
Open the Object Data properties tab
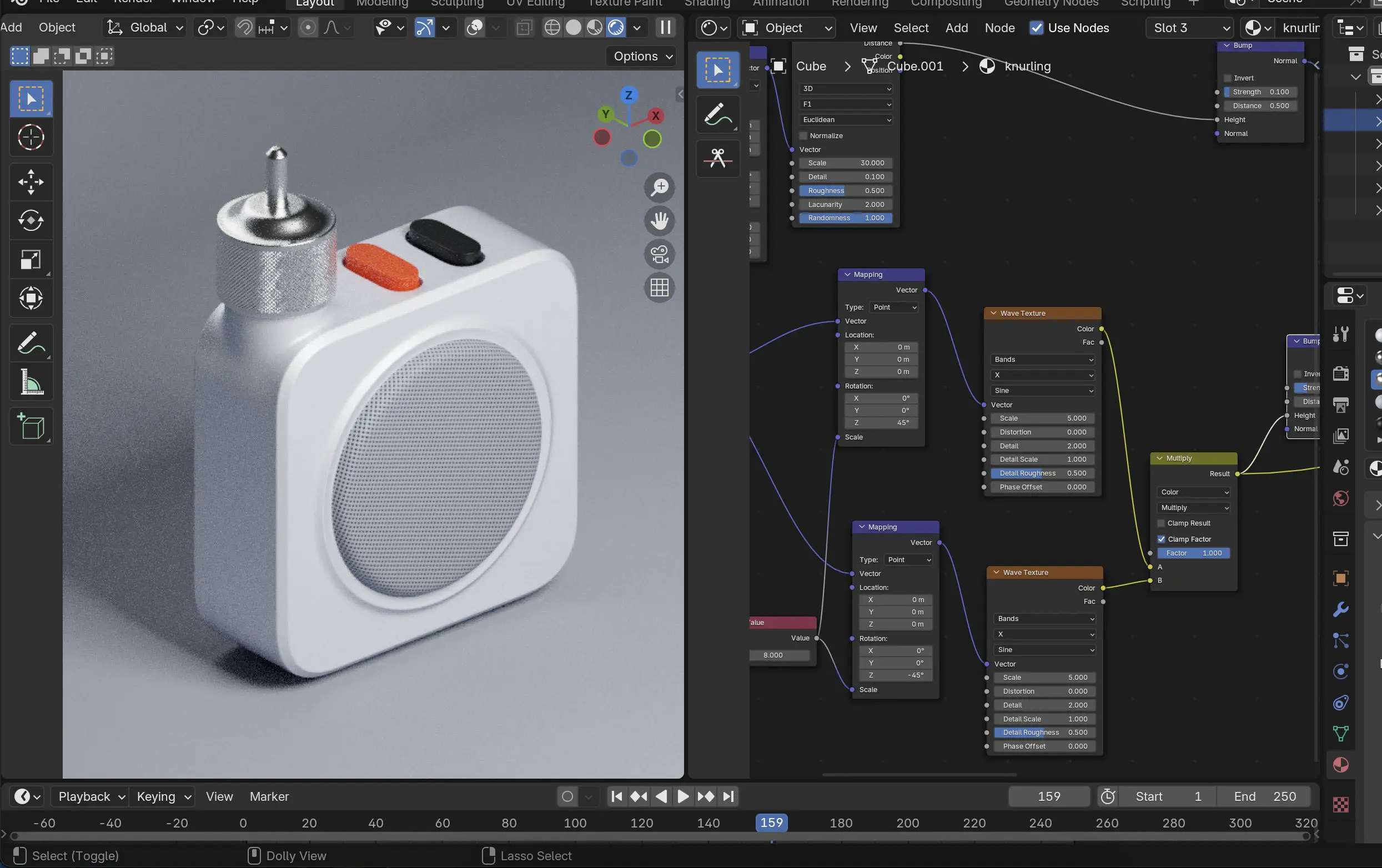pyautogui.click(x=1341, y=734)
